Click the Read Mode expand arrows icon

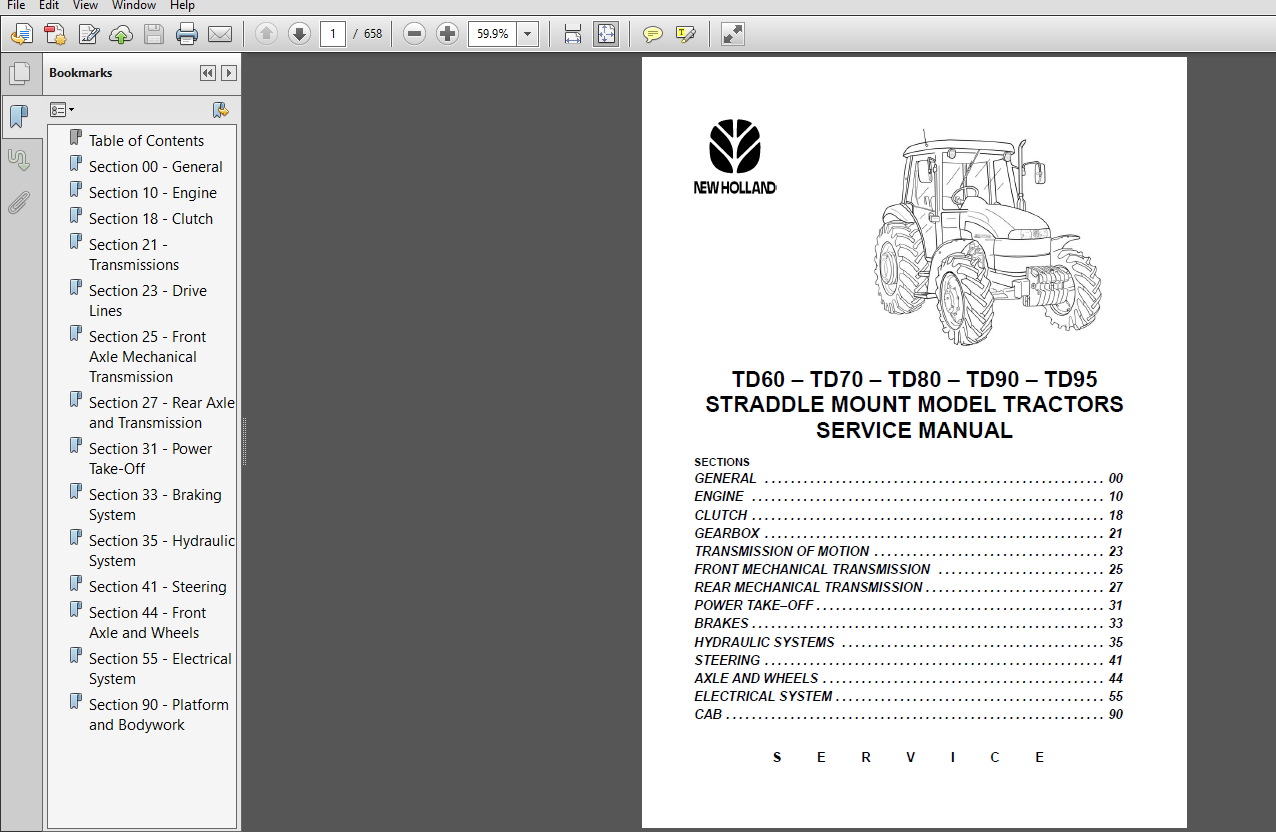[x=733, y=34]
